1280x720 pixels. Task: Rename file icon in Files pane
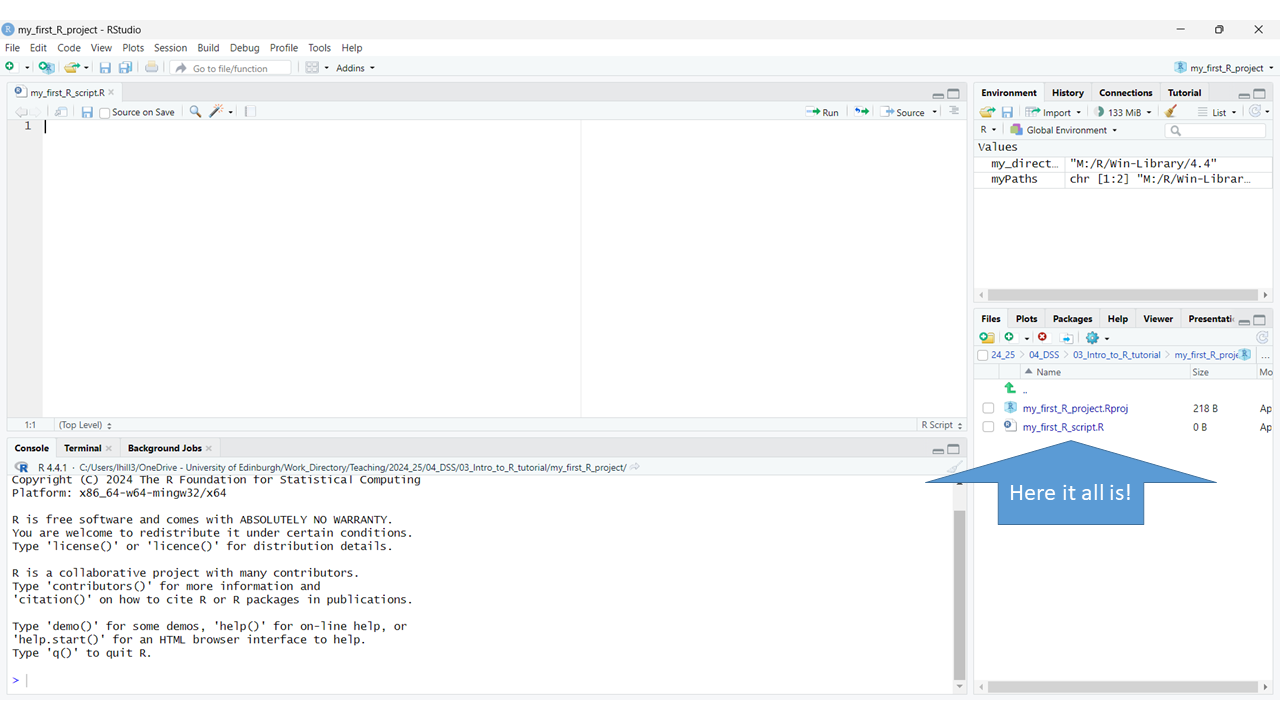(x=1067, y=338)
